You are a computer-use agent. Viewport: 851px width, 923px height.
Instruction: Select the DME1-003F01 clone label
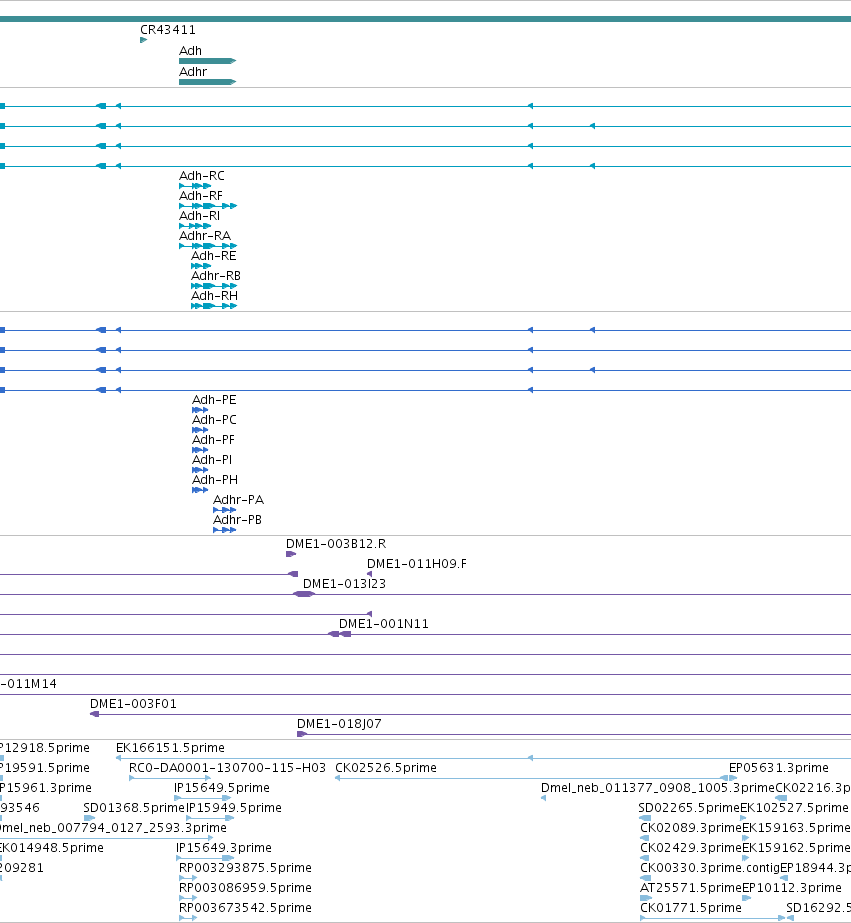[x=133, y=703]
